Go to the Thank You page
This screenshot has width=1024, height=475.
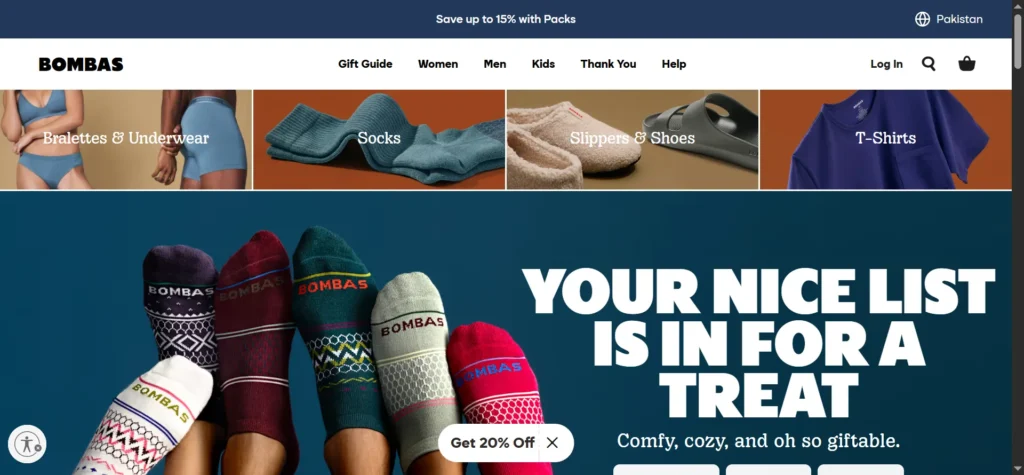click(608, 64)
